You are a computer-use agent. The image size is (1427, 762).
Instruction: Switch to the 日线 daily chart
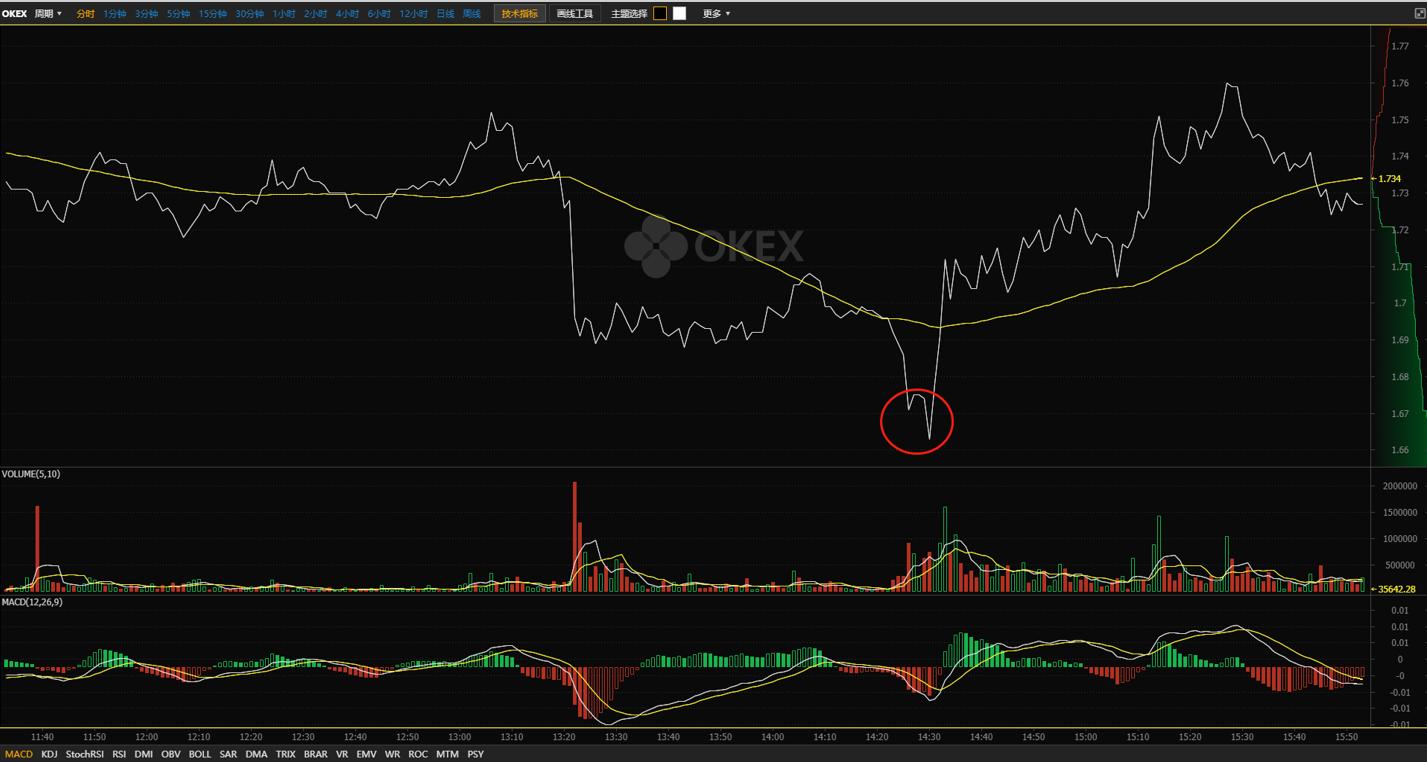(x=446, y=14)
